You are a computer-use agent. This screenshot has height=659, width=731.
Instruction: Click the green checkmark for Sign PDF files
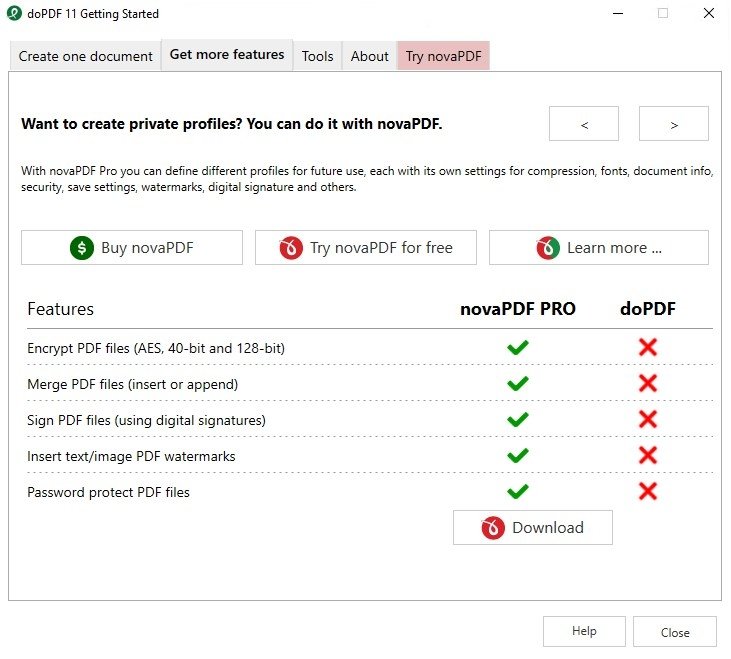click(x=517, y=419)
